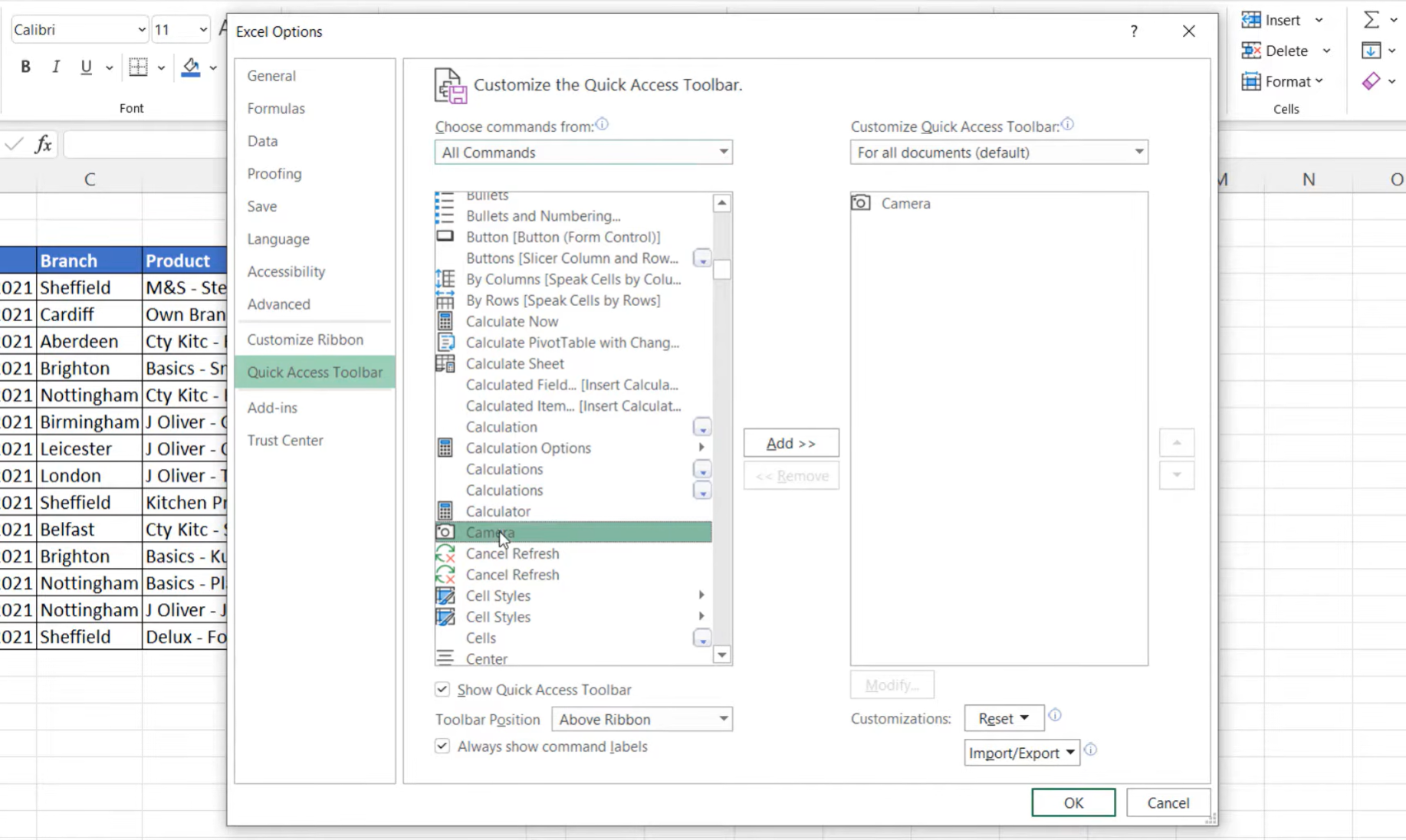
Task: Select Calculate Sheet command icon
Action: 445,363
